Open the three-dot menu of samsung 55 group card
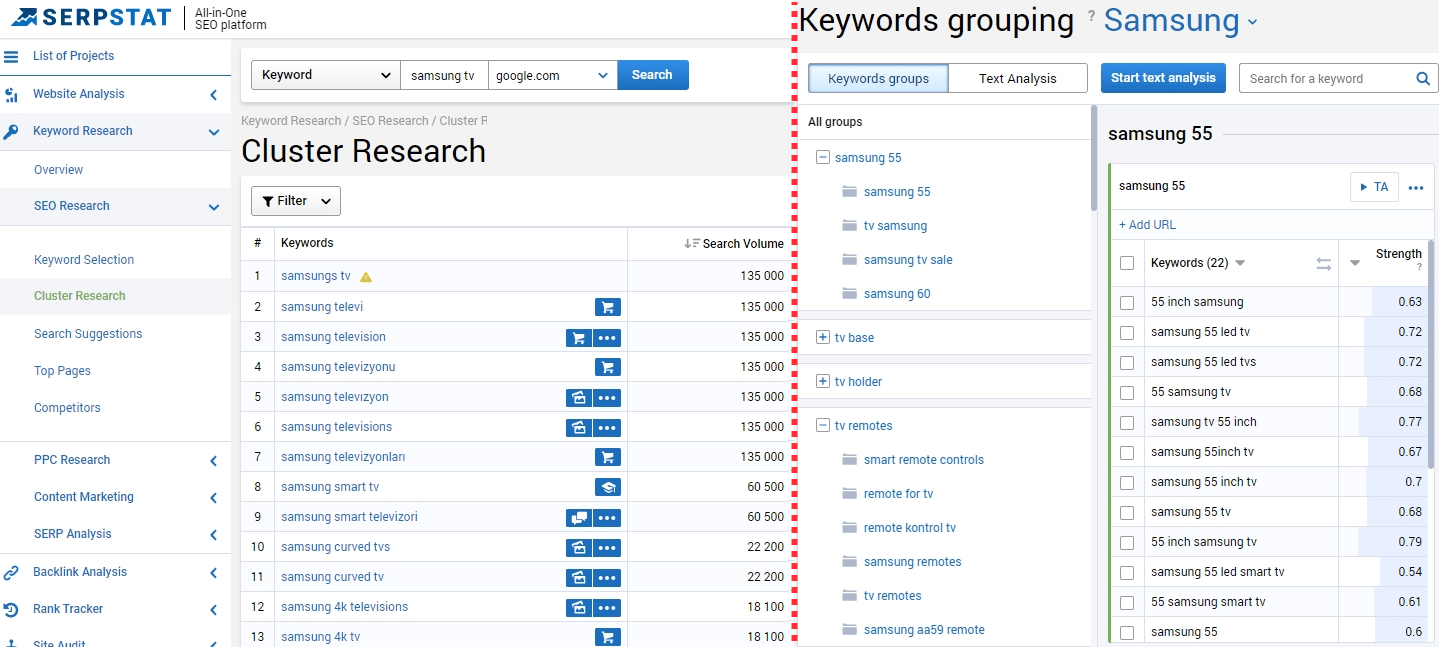 point(1416,187)
